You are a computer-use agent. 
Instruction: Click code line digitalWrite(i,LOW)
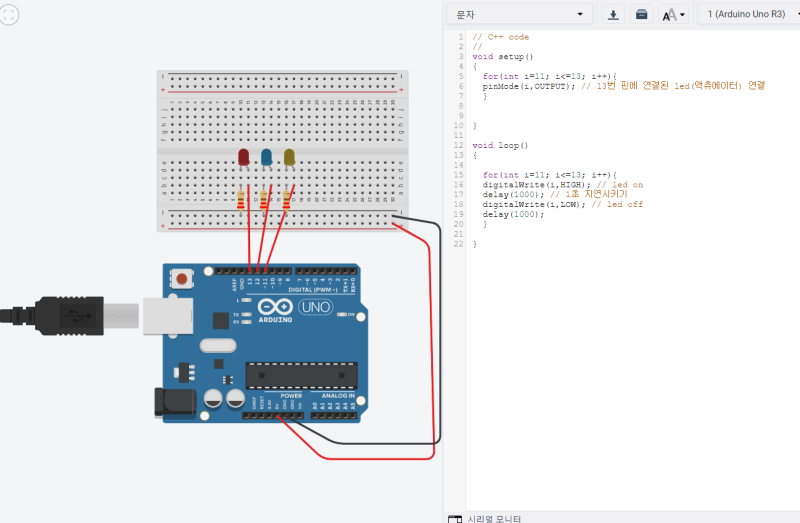(562, 205)
